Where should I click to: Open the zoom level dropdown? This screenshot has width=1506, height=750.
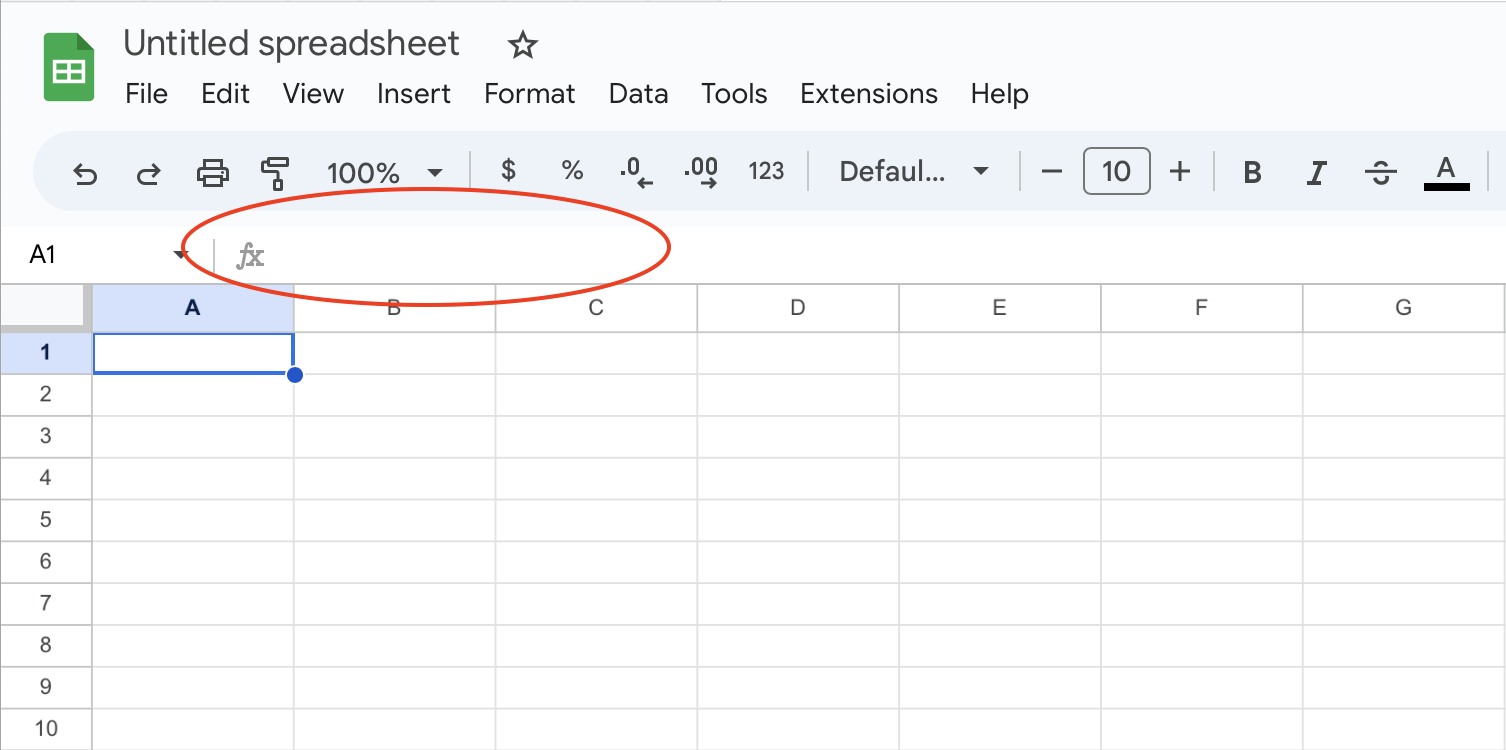point(385,172)
